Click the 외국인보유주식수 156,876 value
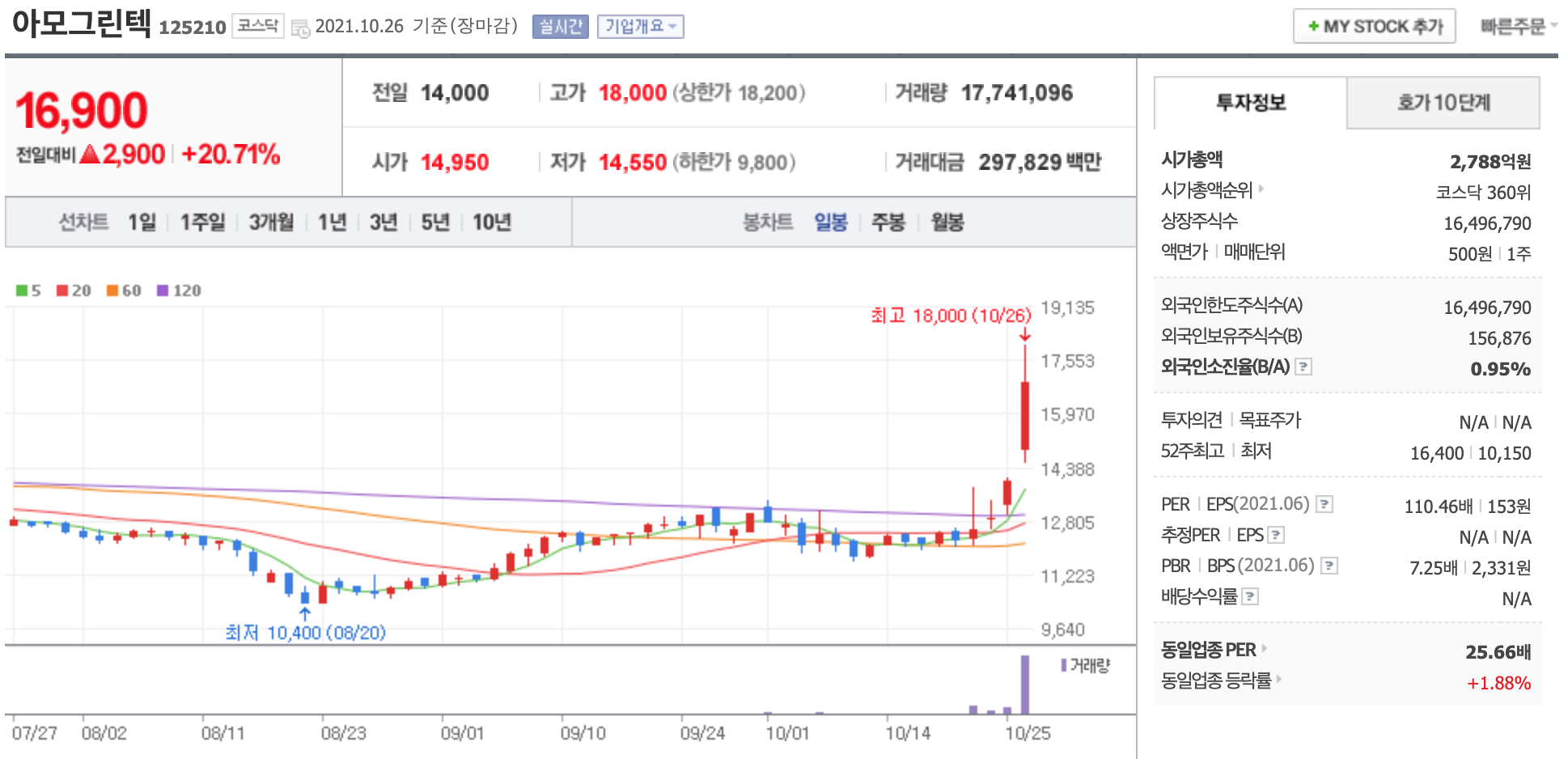This screenshot has height=759, width=1568. [x=1499, y=338]
